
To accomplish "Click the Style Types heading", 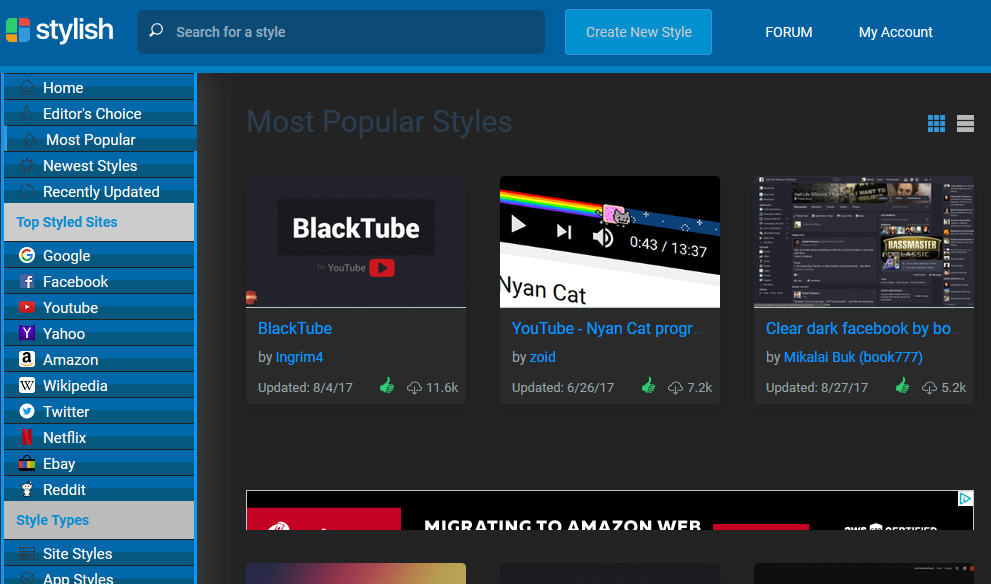I will coord(52,520).
